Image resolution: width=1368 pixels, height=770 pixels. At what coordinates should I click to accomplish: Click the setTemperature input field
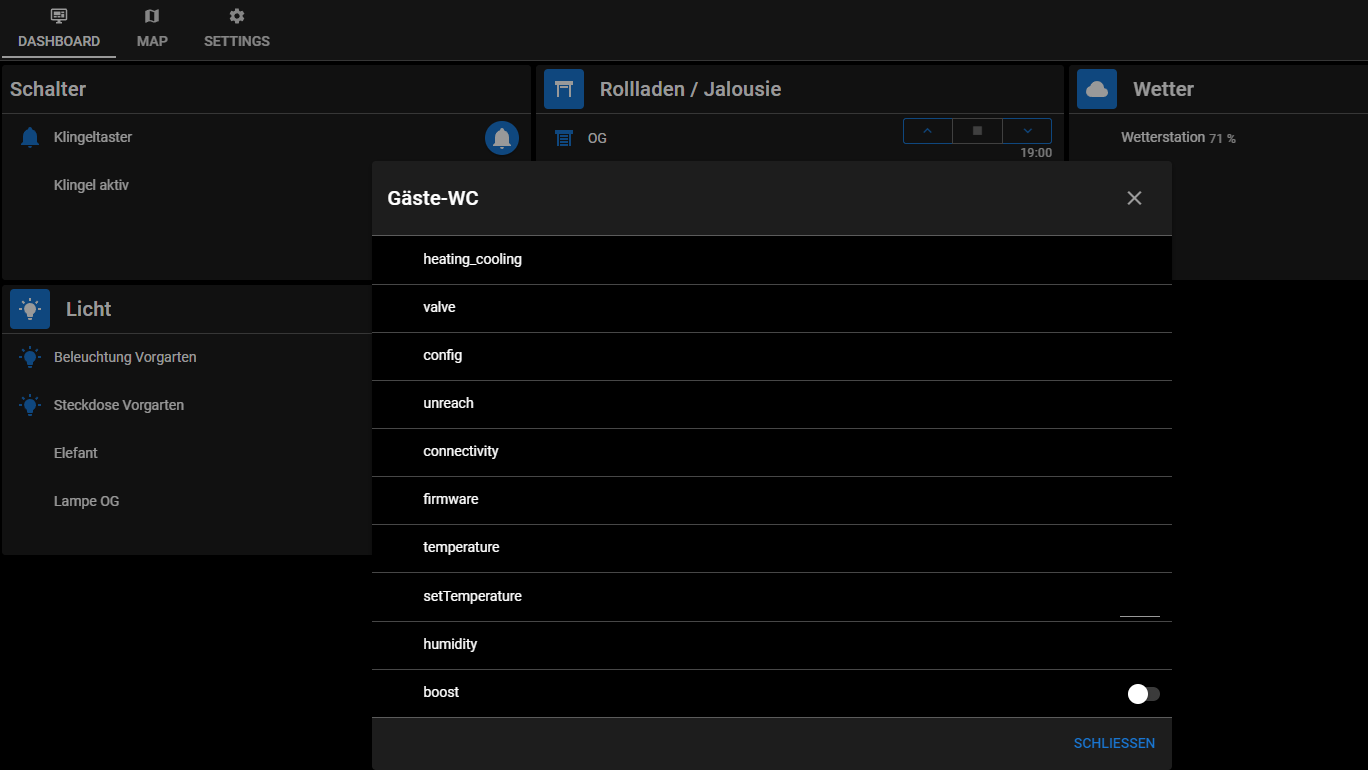(x=1140, y=603)
